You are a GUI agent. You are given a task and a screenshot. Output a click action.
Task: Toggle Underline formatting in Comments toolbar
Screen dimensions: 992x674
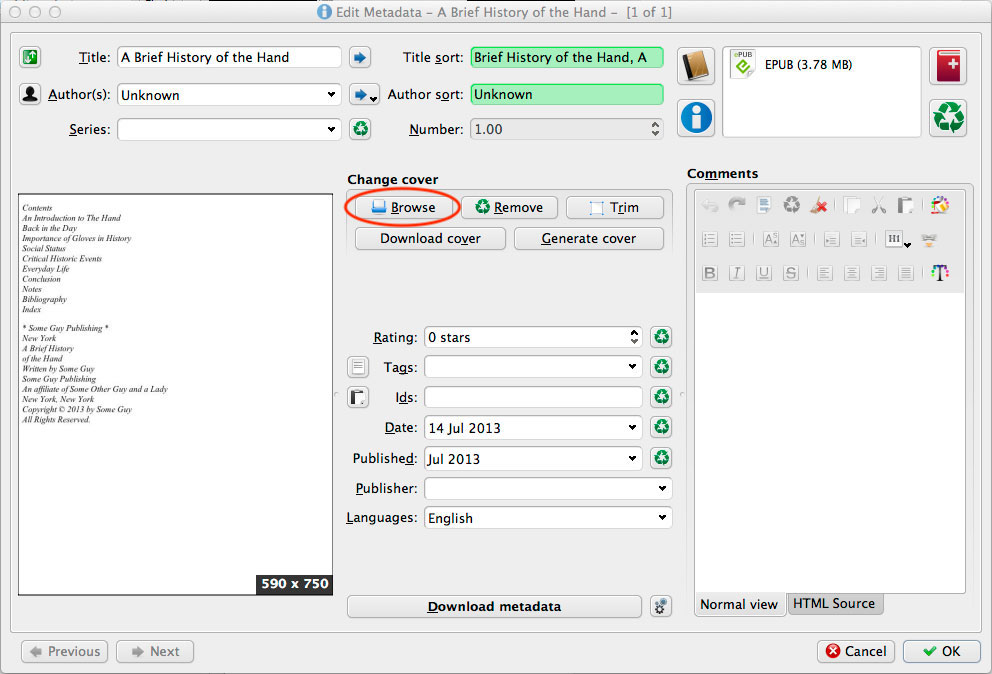pos(764,273)
